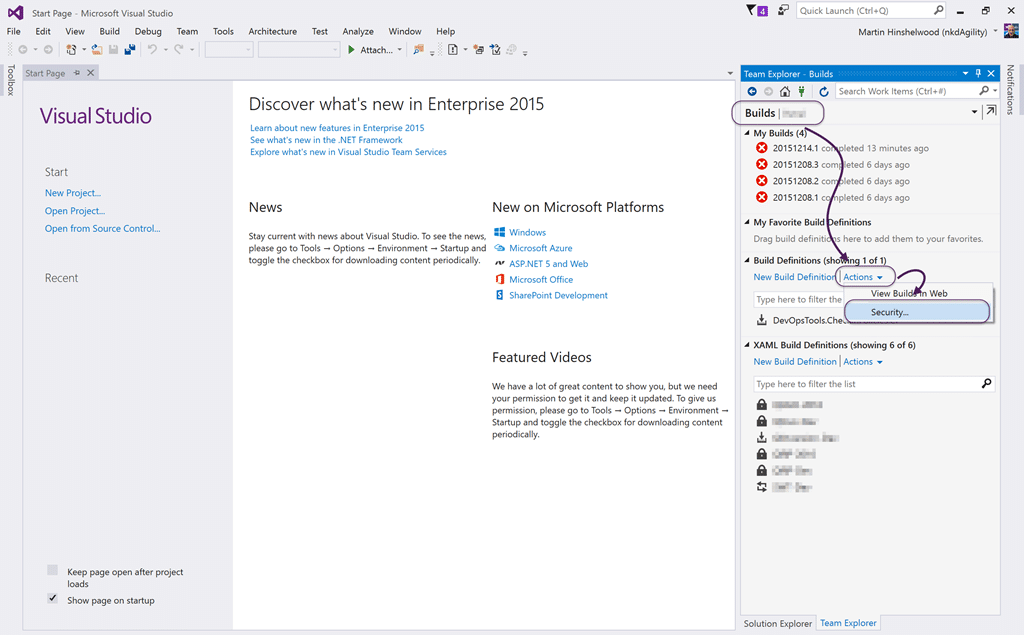The width and height of the screenshot is (1024, 635).
Task: Click the green Manage Connections plug icon
Action: click(x=801, y=91)
